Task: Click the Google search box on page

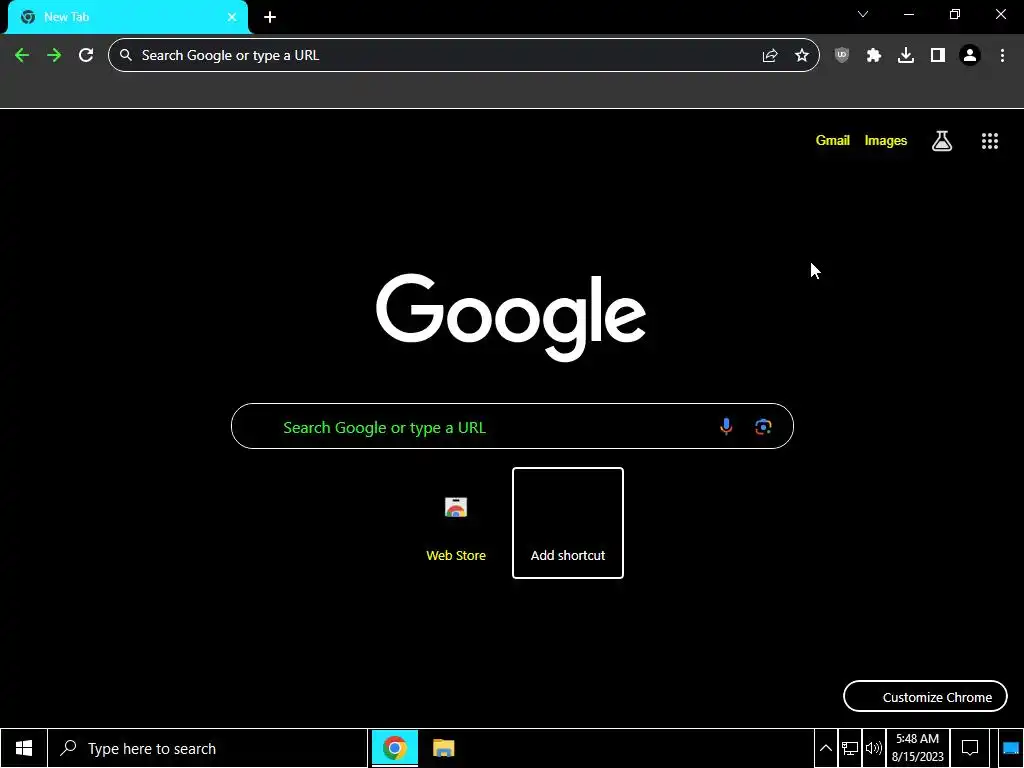Action: [512, 426]
